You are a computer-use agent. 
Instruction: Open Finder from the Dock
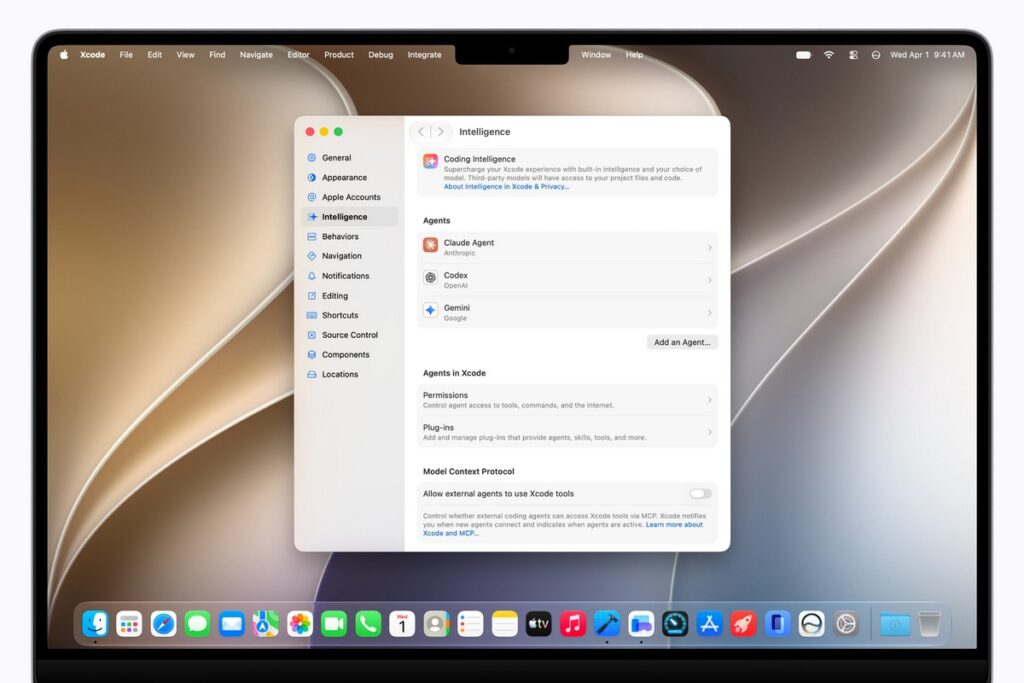point(95,624)
